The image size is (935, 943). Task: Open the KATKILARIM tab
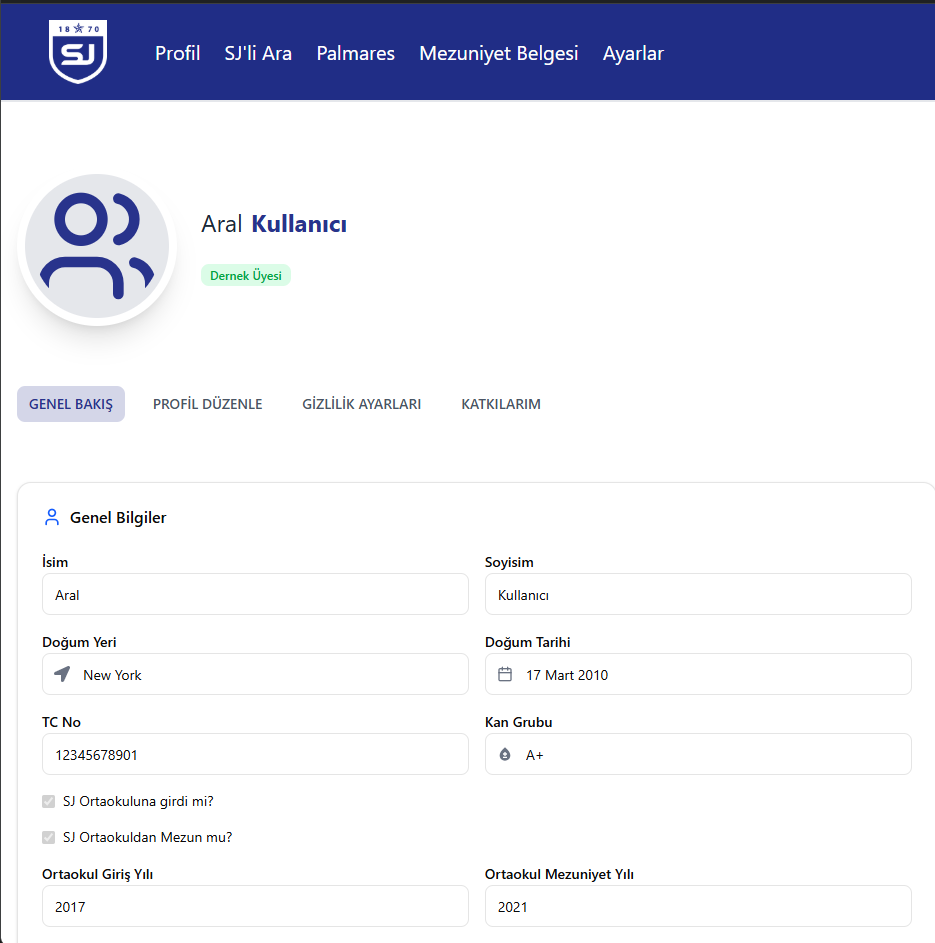(501, 404)
